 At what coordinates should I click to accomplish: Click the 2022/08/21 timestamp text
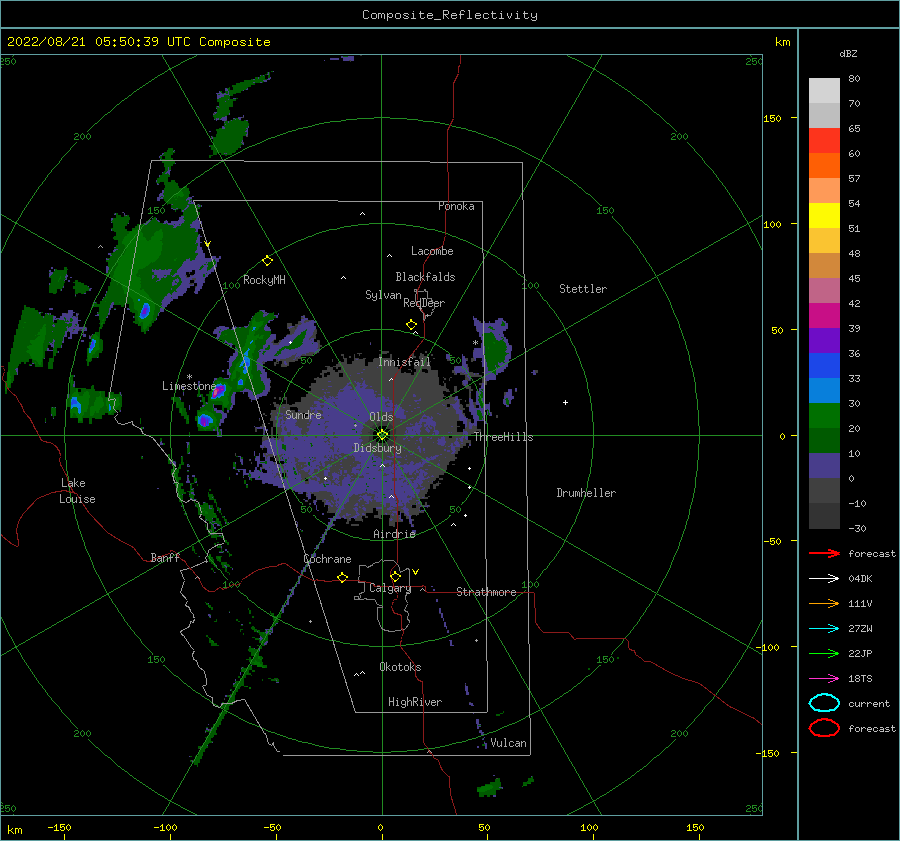click(x=138, y=42)
